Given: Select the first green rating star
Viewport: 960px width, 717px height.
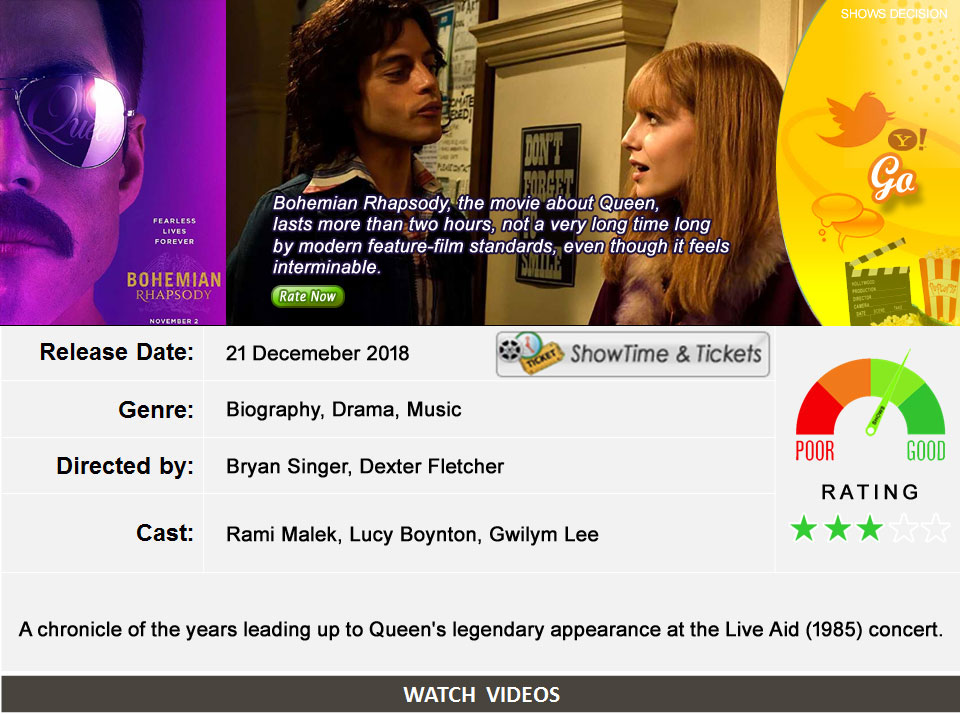Looking at the screenshot, I should coord(804,528).
